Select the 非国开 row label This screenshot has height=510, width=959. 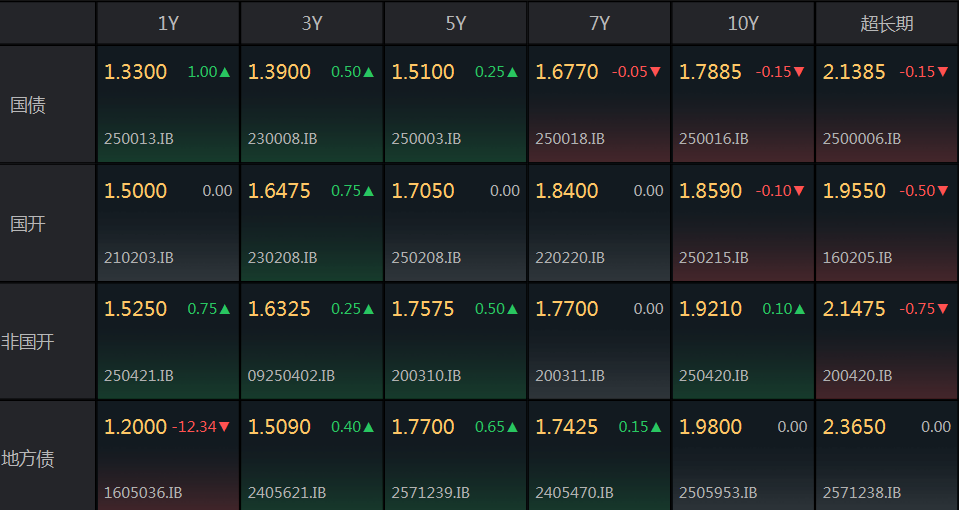pos(28,342)
